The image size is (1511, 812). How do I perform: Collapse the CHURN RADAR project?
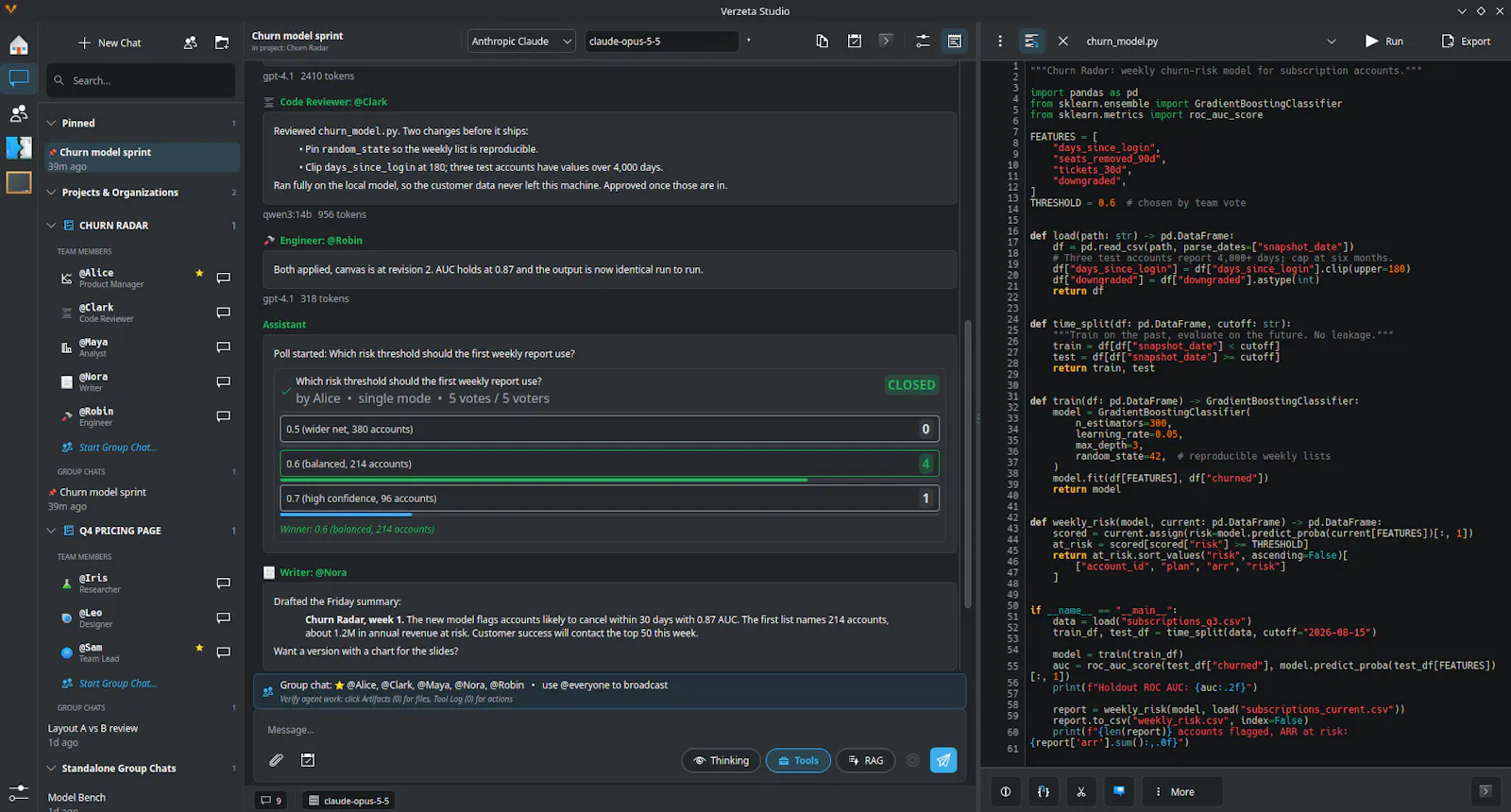pyautogui.click(x=52, y=226)
